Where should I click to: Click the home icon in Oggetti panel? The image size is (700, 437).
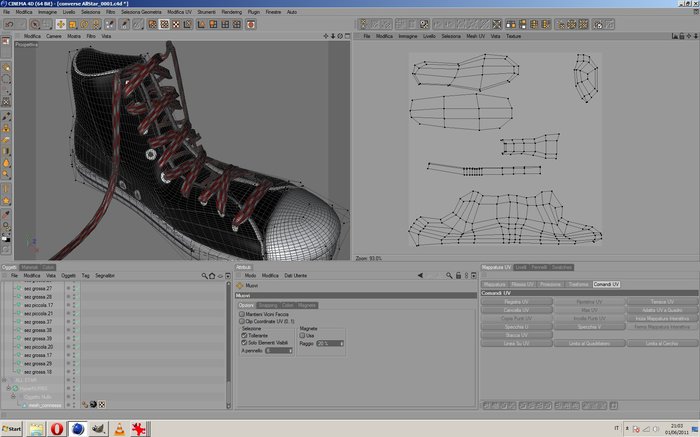[212, 275]
